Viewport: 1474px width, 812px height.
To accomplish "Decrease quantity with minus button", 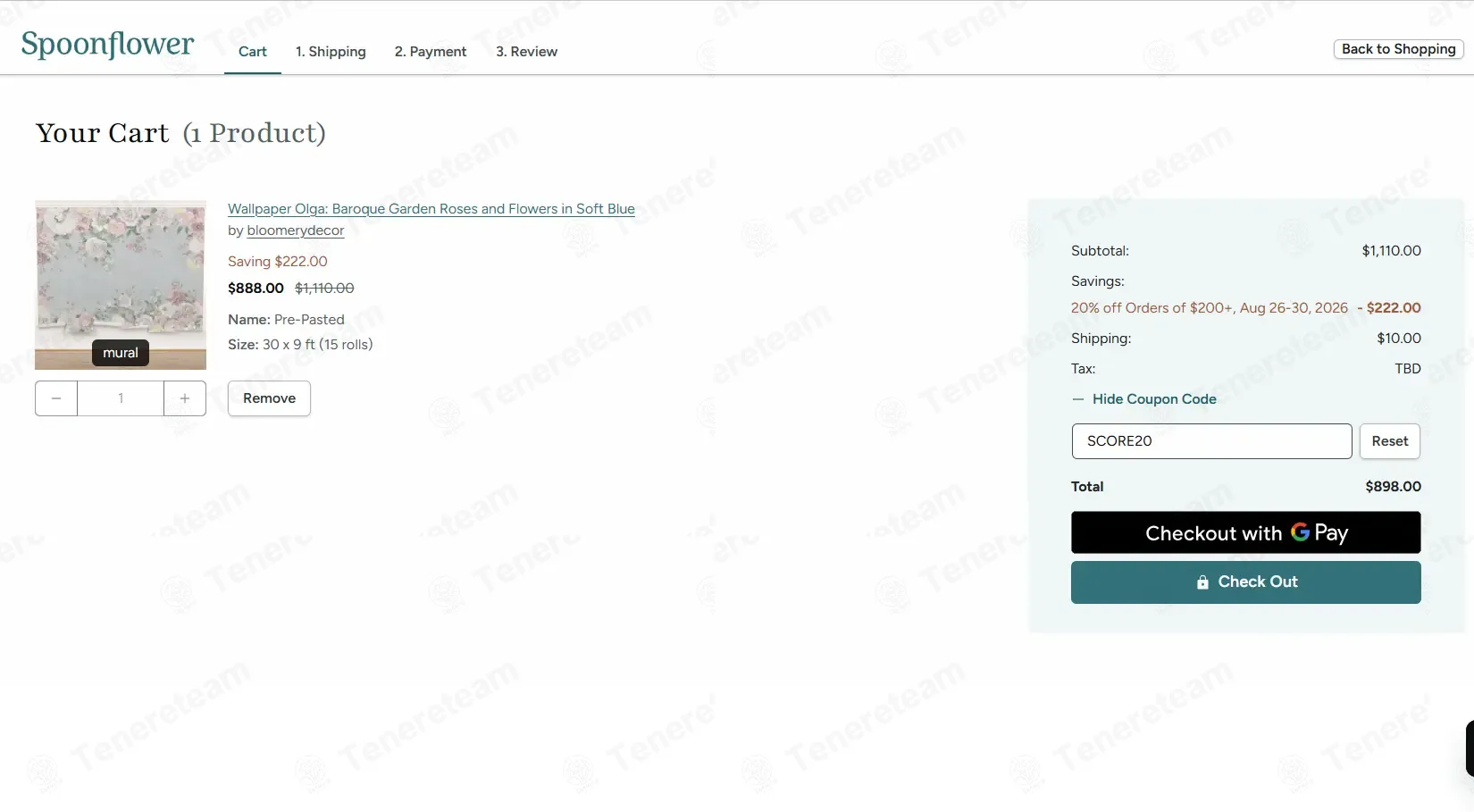I will (56, 398).
